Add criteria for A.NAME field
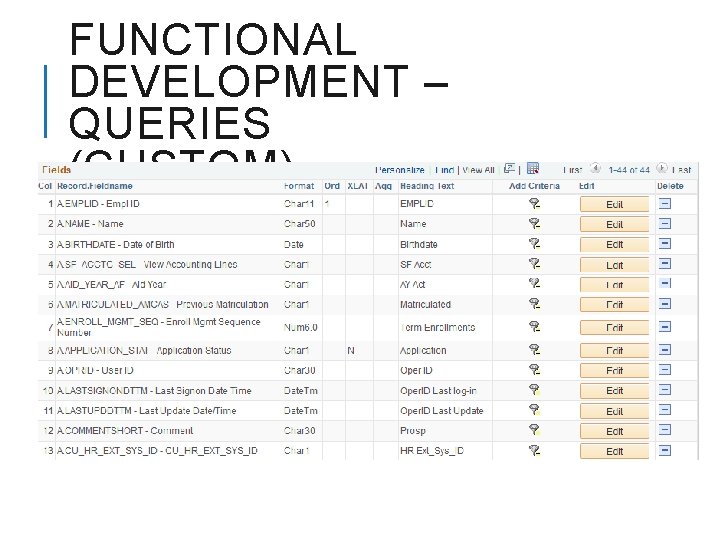This screenshot has width=720, height=540. coord(534,224)
